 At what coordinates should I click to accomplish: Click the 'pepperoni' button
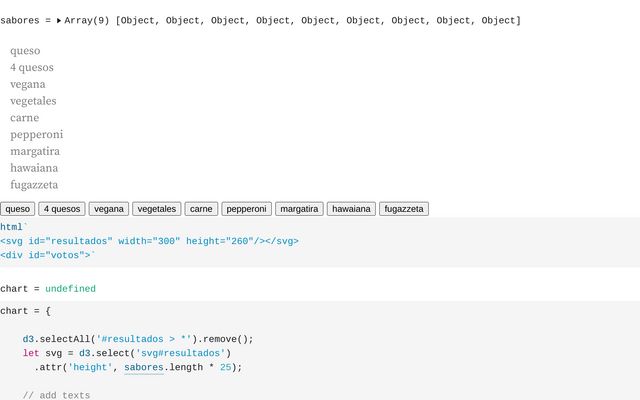tap(247, 209)
